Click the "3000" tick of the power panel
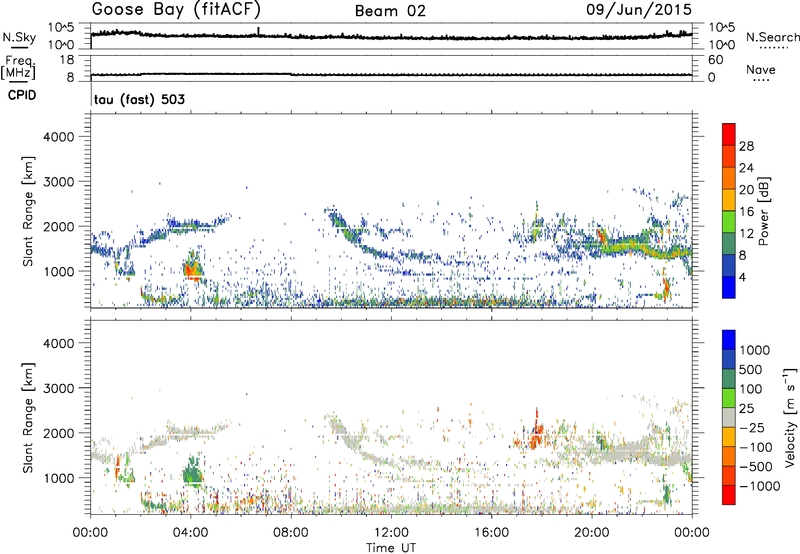This screenshot has height=554, width=800. tap(58, 182)
